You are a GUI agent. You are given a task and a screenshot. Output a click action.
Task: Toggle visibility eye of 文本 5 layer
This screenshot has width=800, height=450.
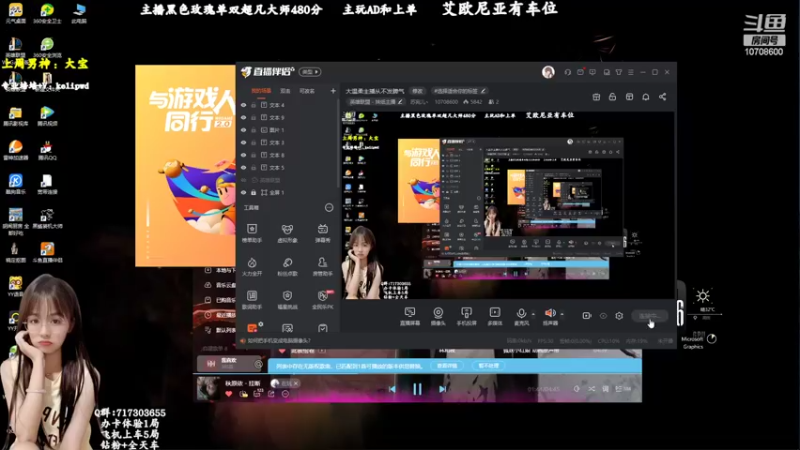pos(243,167)
